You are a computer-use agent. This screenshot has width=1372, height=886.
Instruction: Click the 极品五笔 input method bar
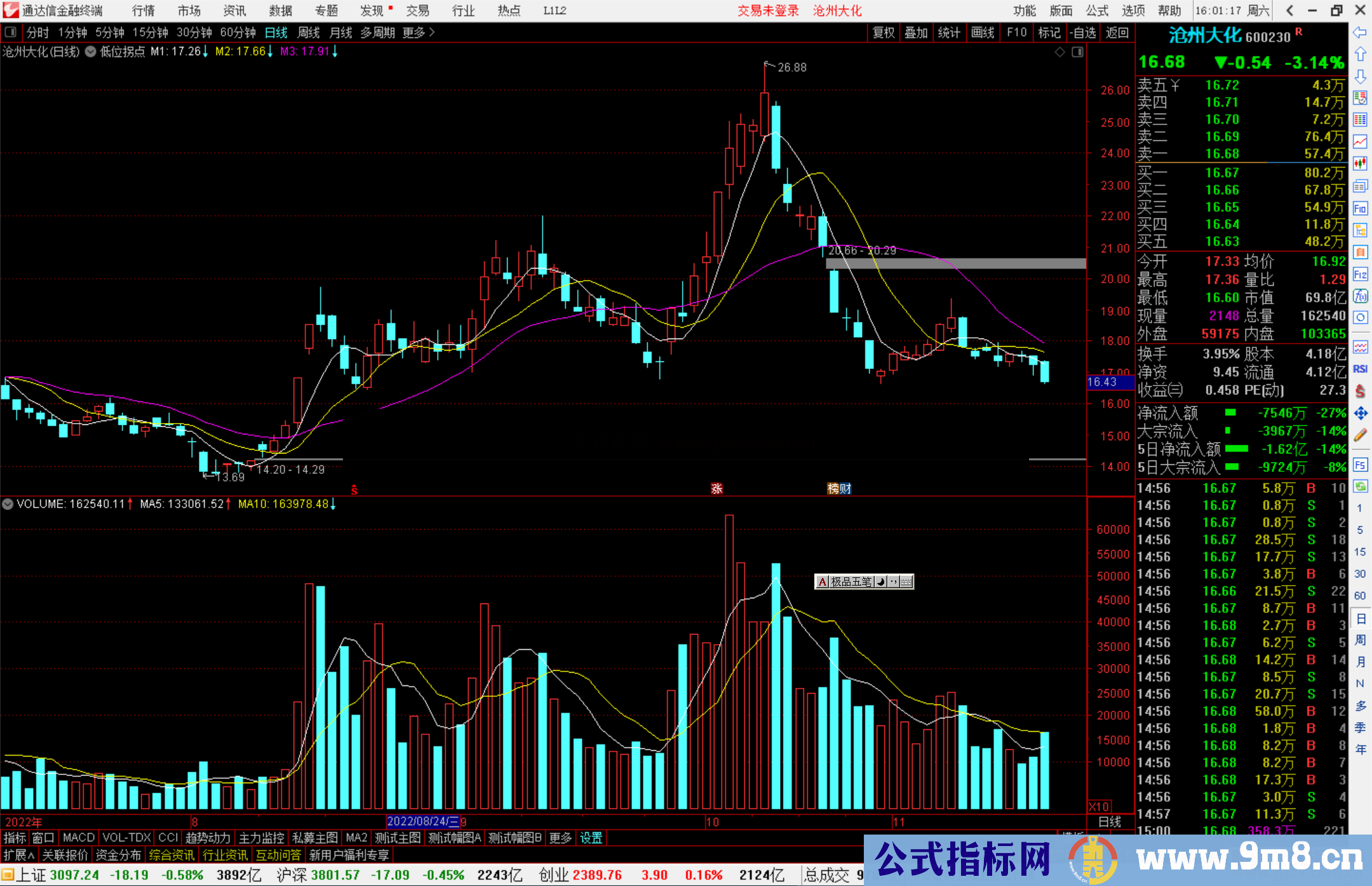(x=864, y=582)
